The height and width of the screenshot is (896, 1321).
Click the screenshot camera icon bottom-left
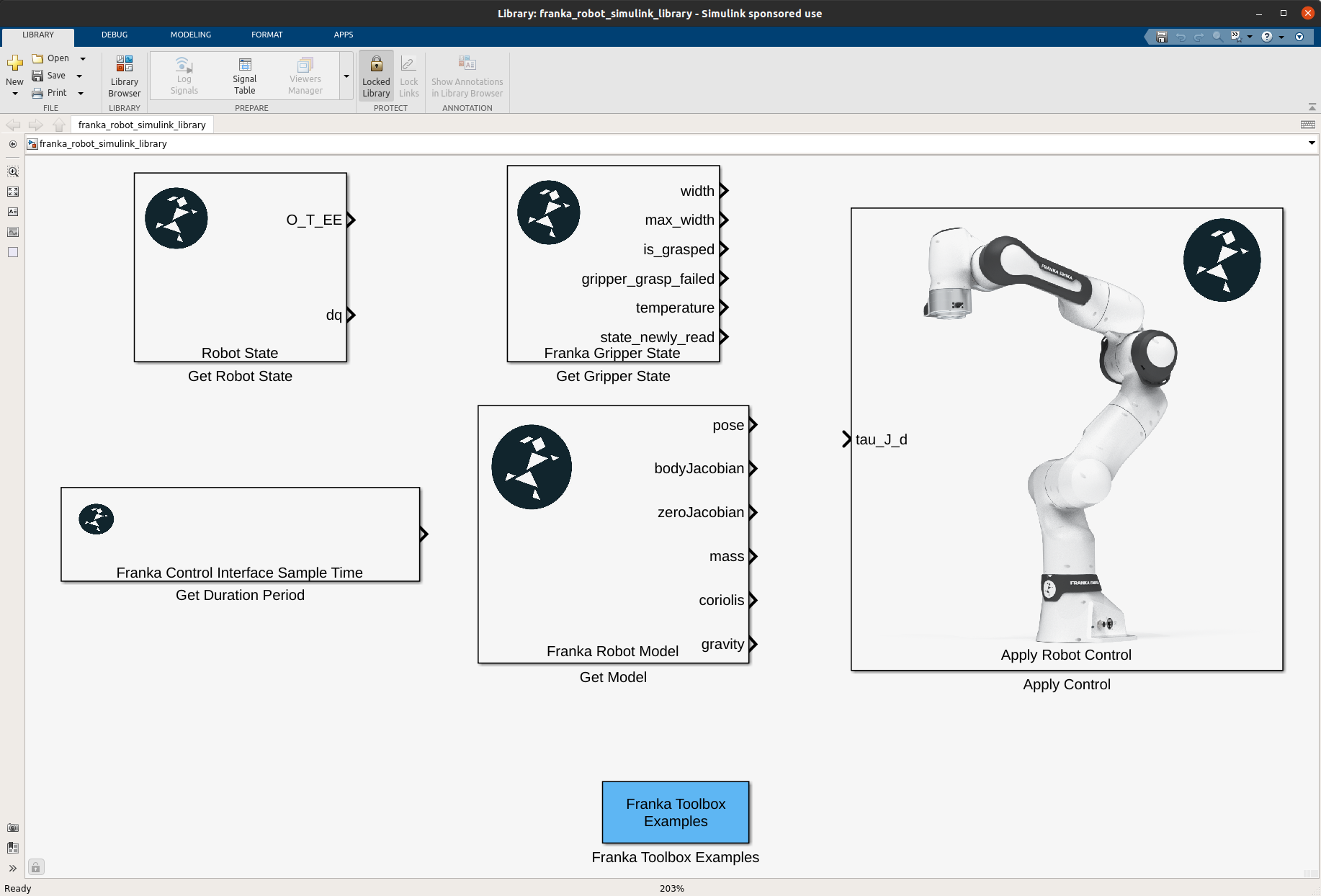tap(13, 828)
